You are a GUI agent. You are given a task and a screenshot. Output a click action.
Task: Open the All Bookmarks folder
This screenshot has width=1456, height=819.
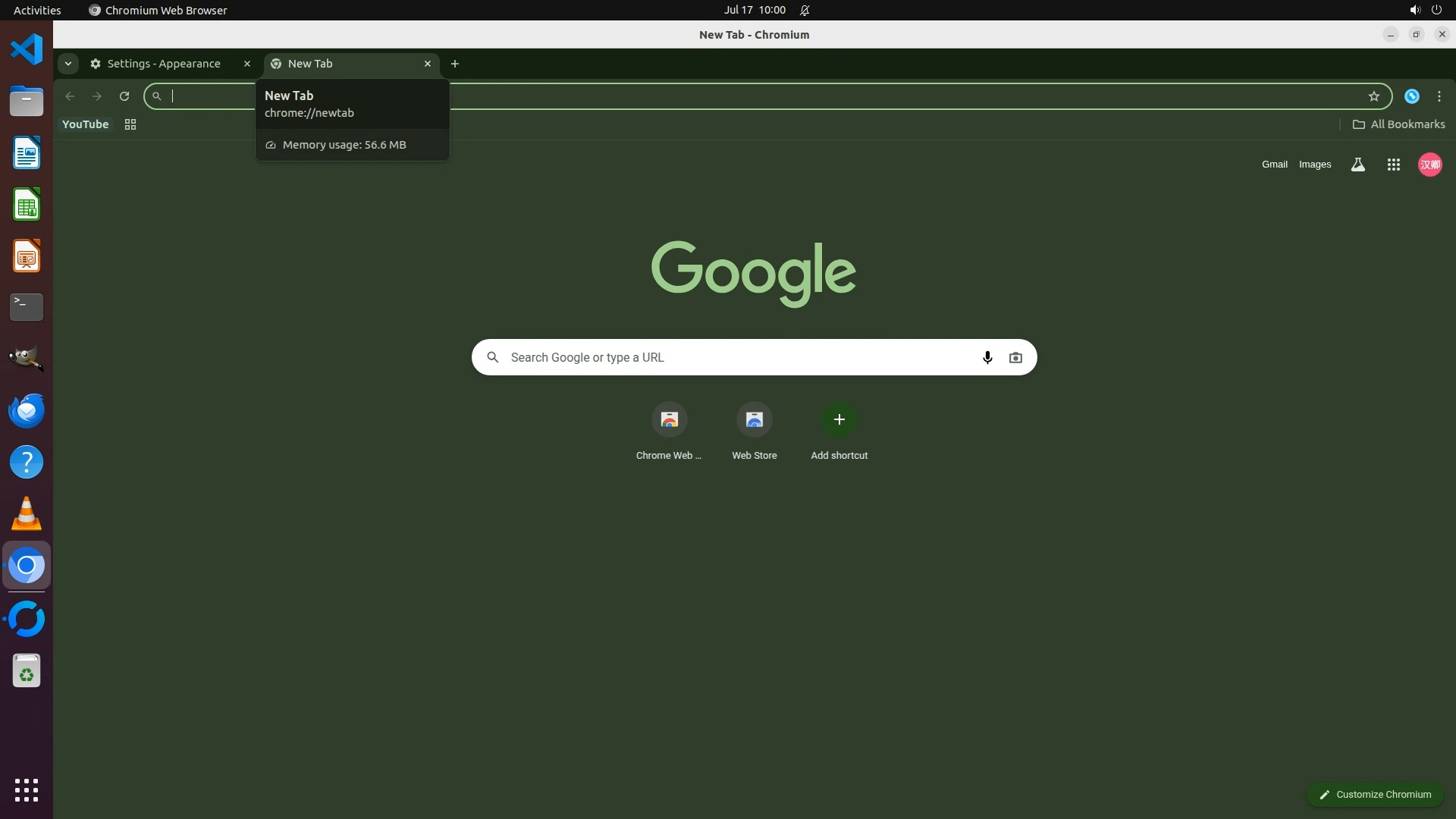point(1398,124)
